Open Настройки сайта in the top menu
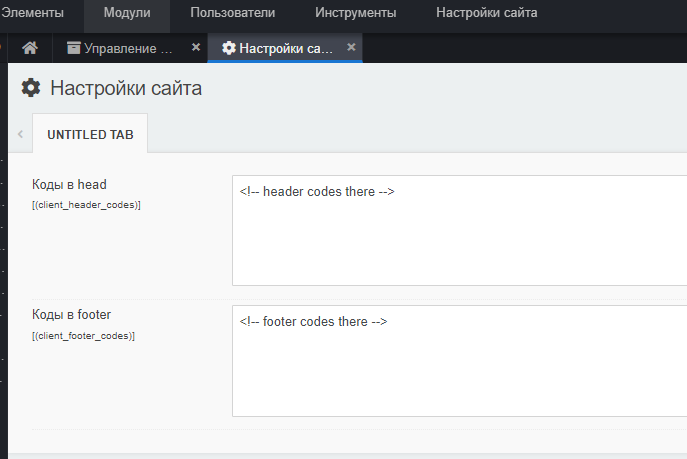The height and width of the screenshot is (459, 687). tap(486, 13)
